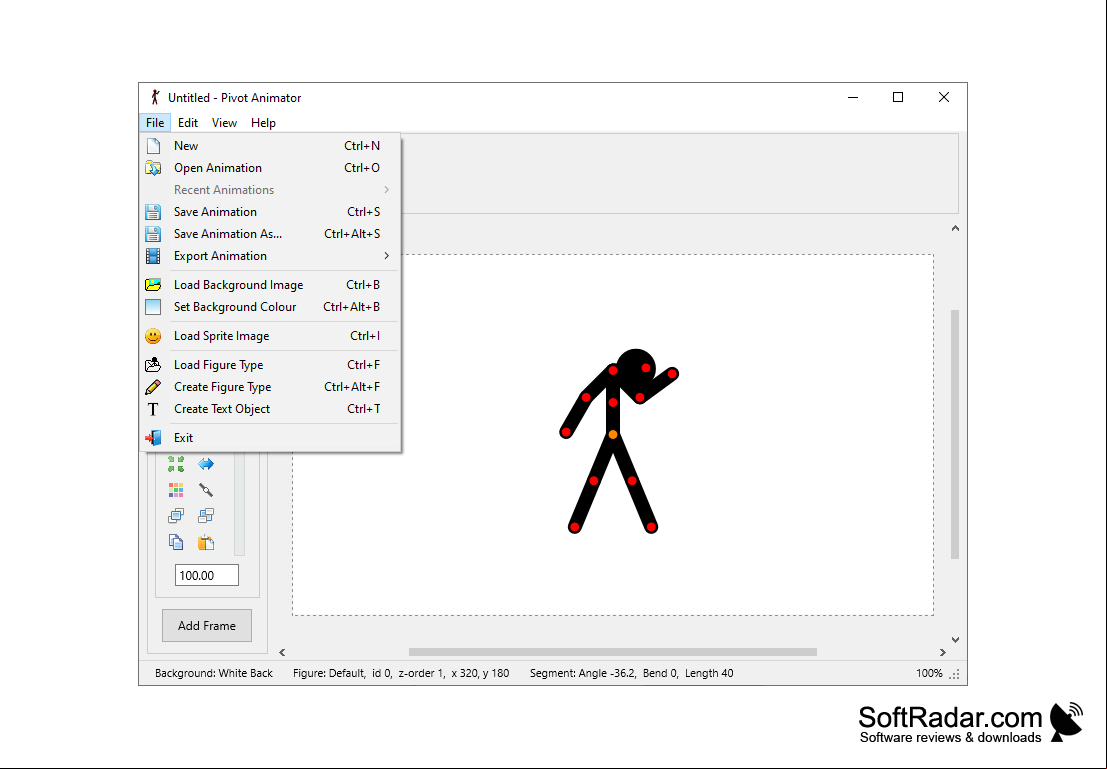Choose Load Figure Type
The image size is (1107, 769).
pos(271,365)
